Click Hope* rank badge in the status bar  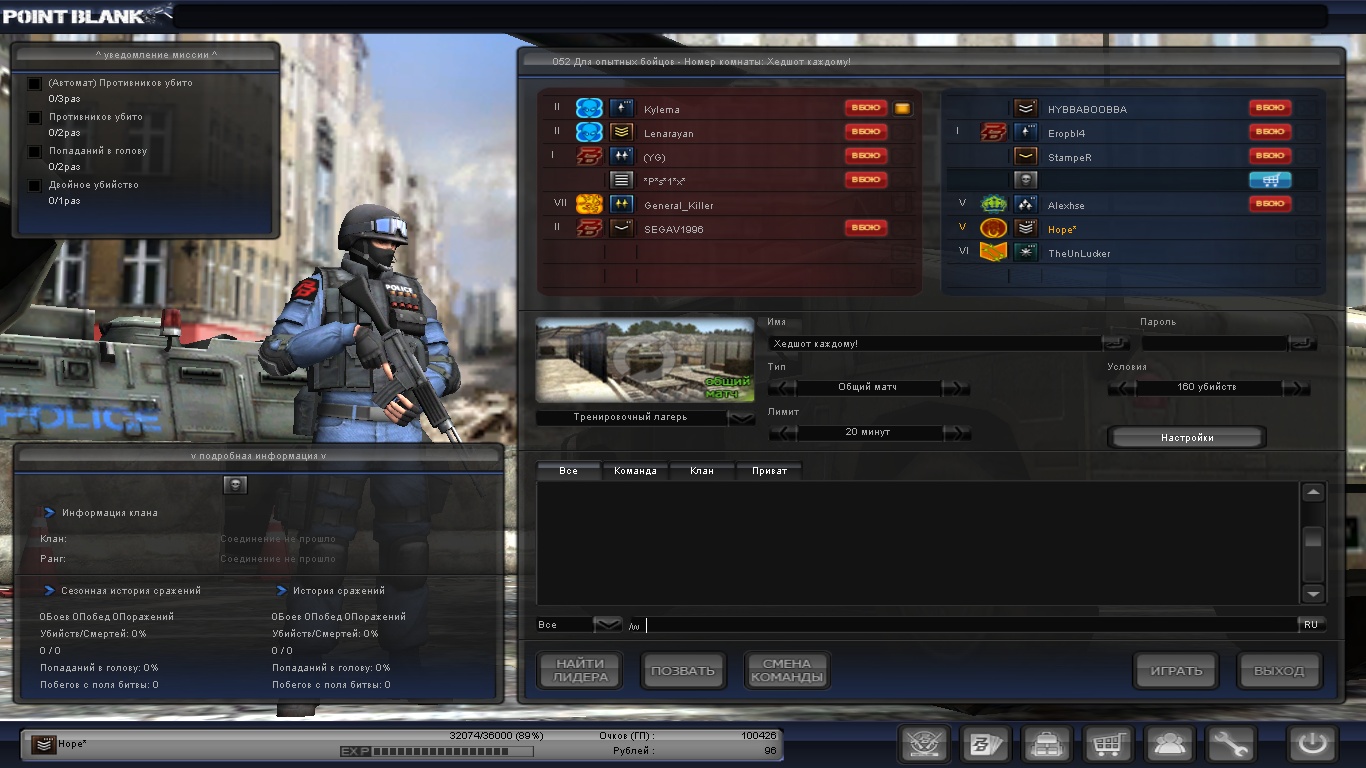click(43, 744)
